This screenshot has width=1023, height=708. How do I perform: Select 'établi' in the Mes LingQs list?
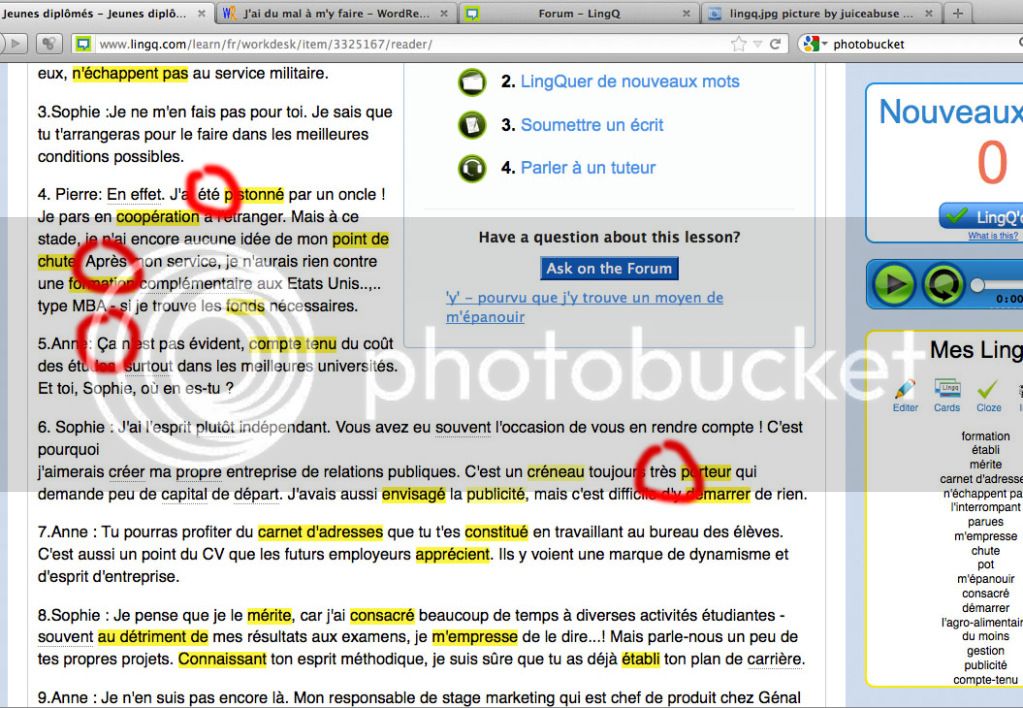tap(985, 450)
